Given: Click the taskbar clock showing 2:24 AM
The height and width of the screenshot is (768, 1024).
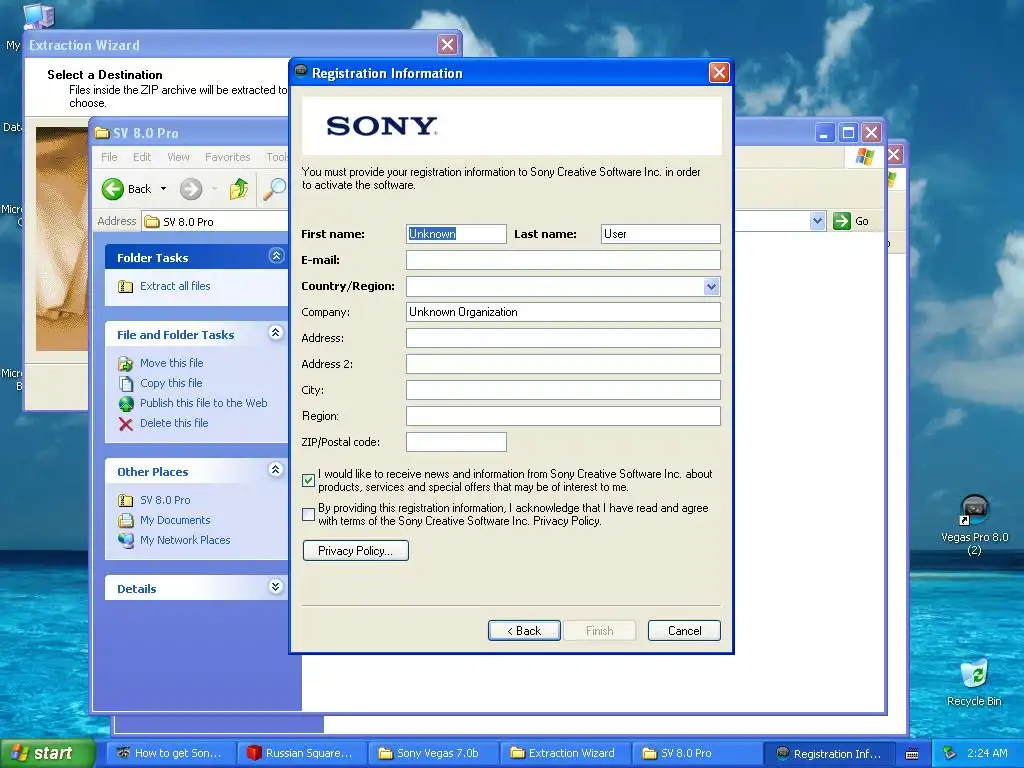Looking at the screenshot, I should tap(987, 753).
